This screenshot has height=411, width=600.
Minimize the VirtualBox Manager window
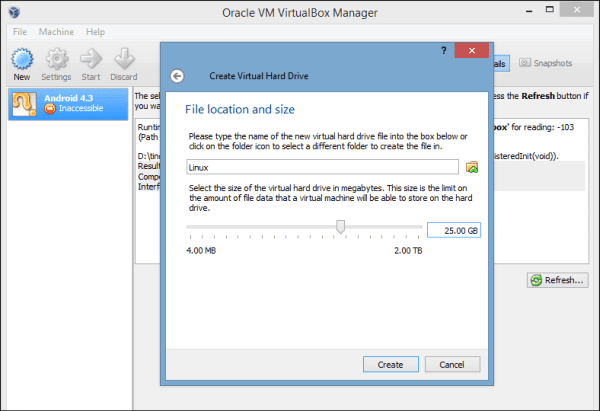[x=529, y=11]
